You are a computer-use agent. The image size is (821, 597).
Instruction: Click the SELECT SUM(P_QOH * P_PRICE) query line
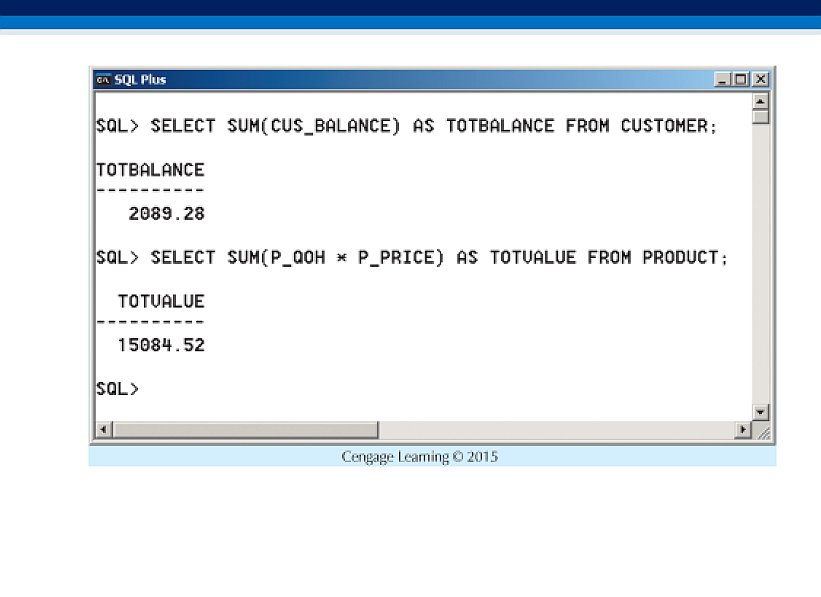click(412, 258)
